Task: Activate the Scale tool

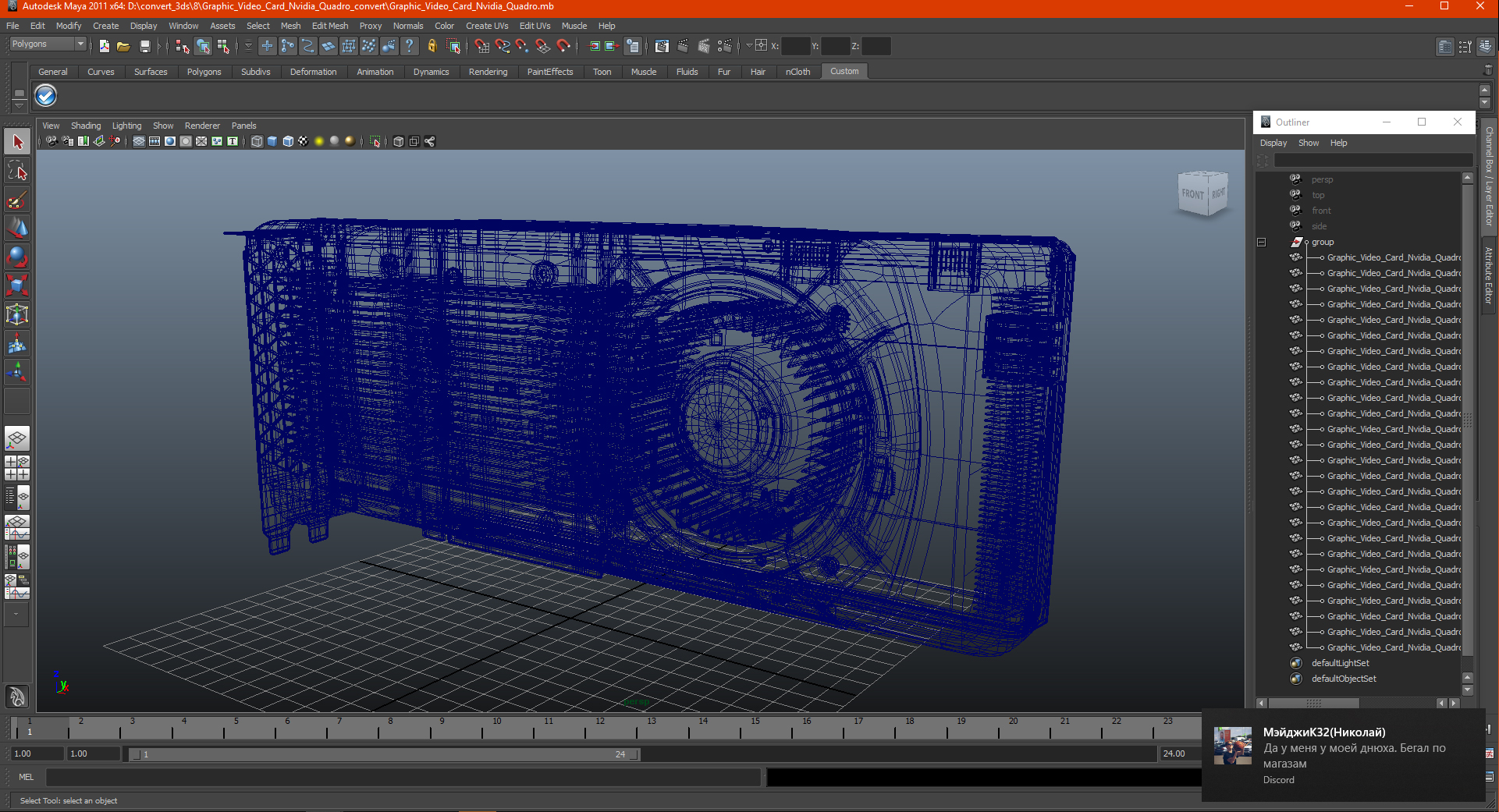Action: pos(17,285)
